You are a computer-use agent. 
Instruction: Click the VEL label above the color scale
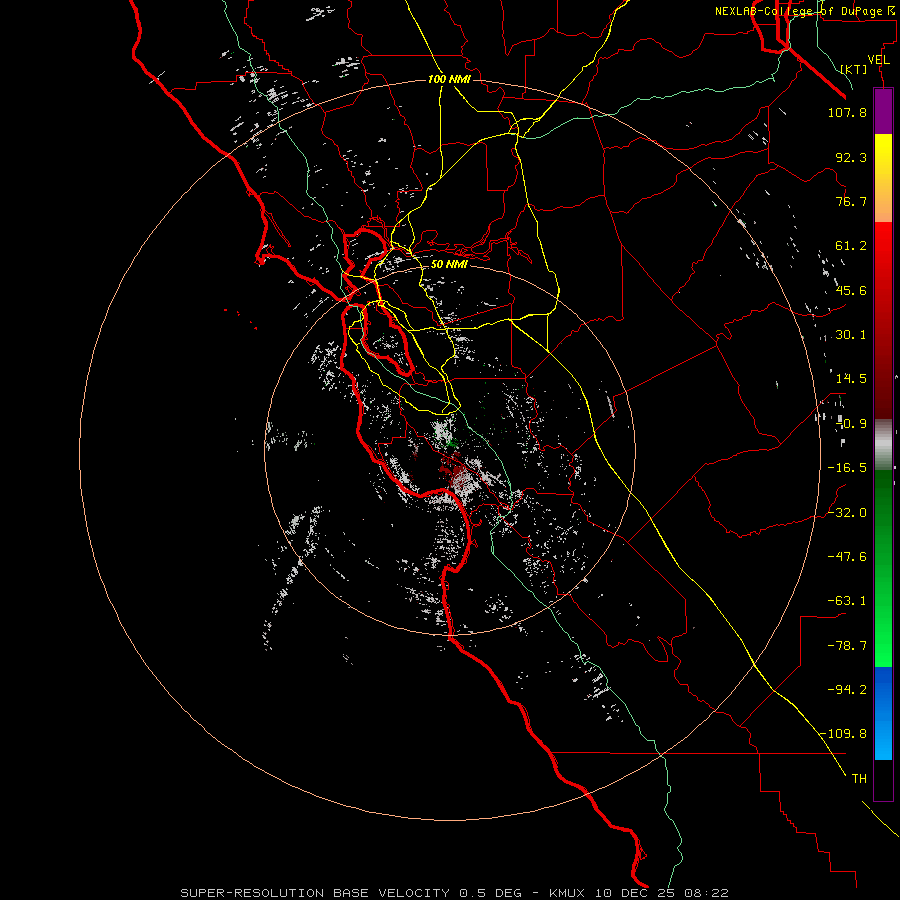878,60
